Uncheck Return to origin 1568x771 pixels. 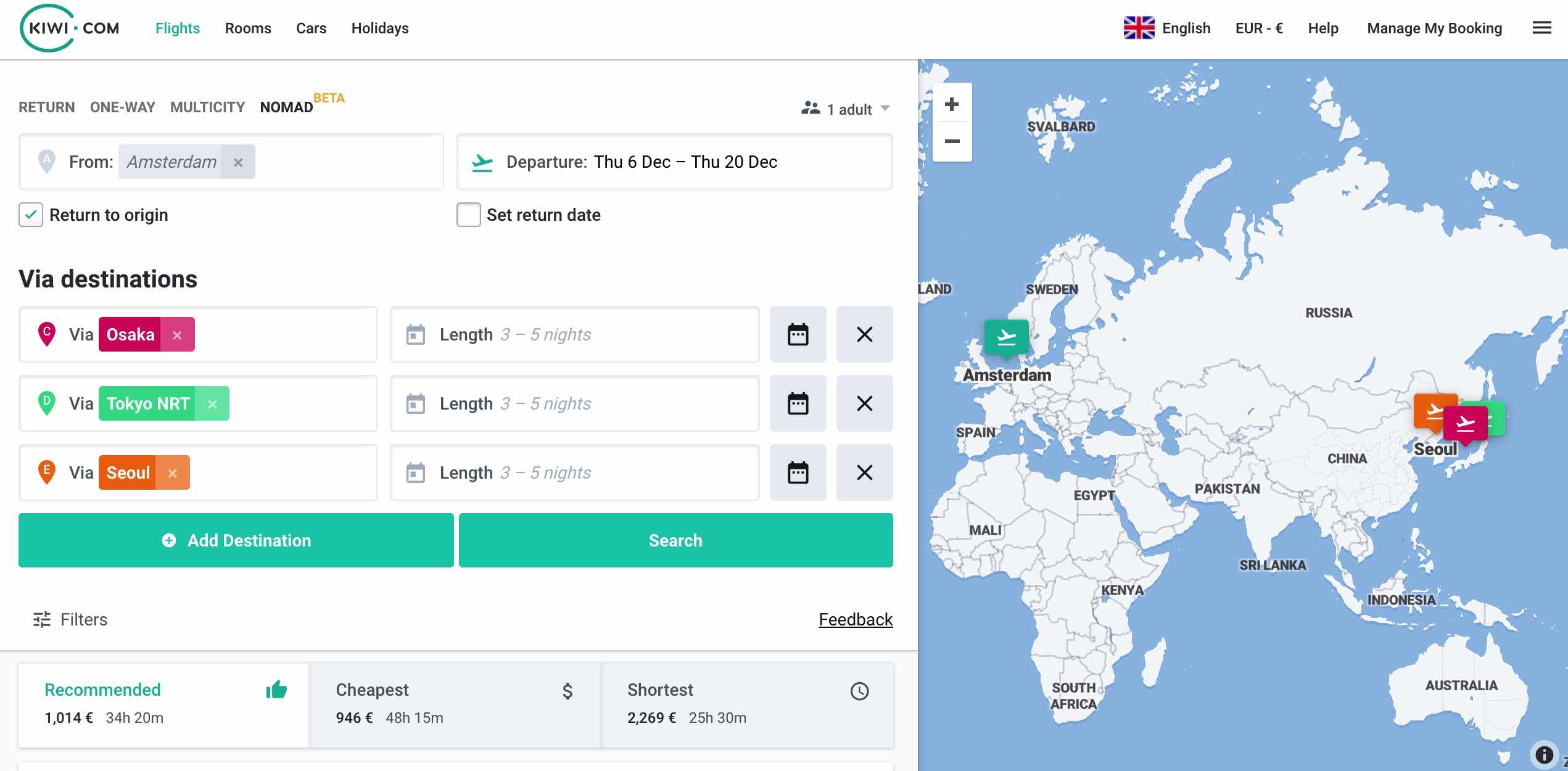click(x=31, y=215)
